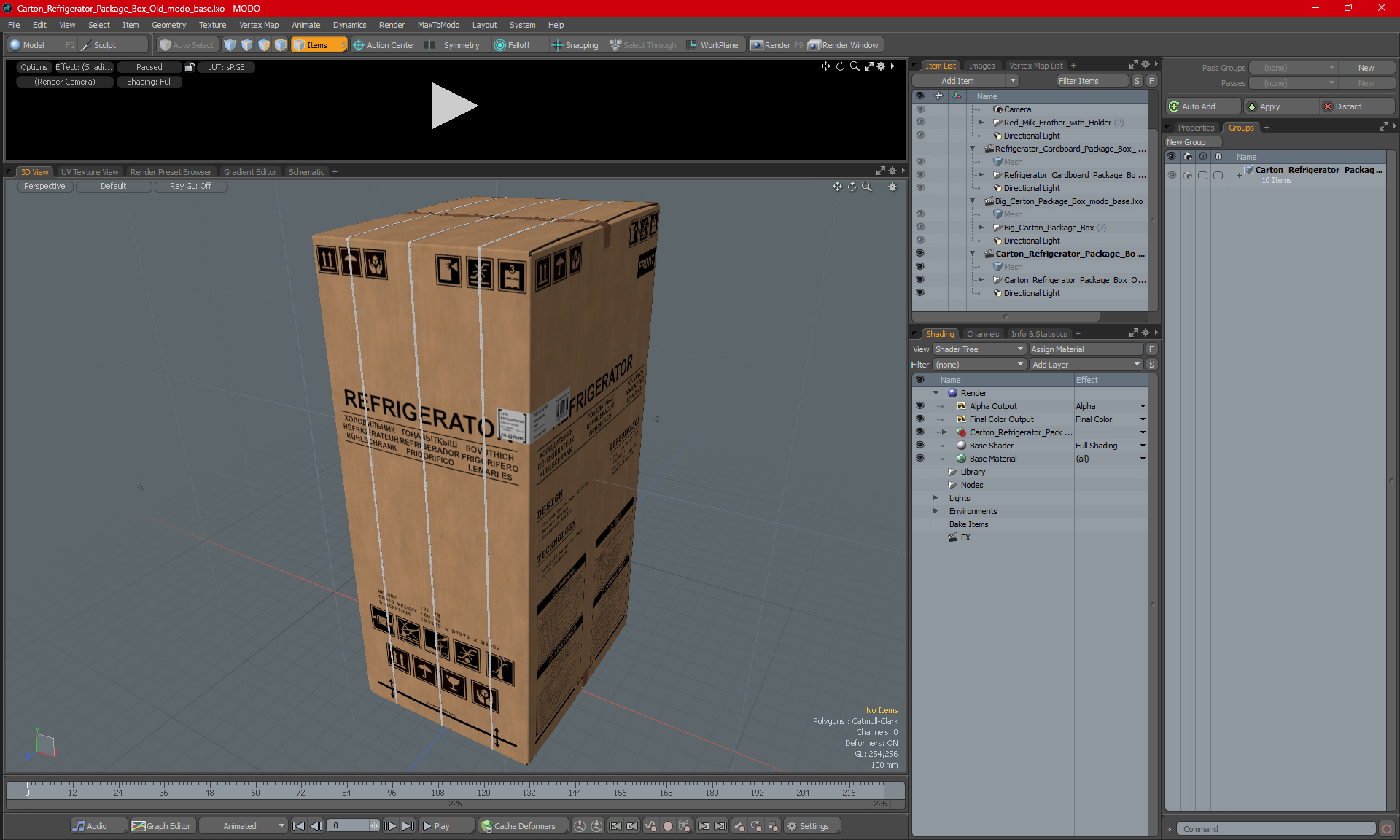This screenshot has height=840, width=1400.
Task: Open Assign Material button
Action: (x=1086, y=349)
